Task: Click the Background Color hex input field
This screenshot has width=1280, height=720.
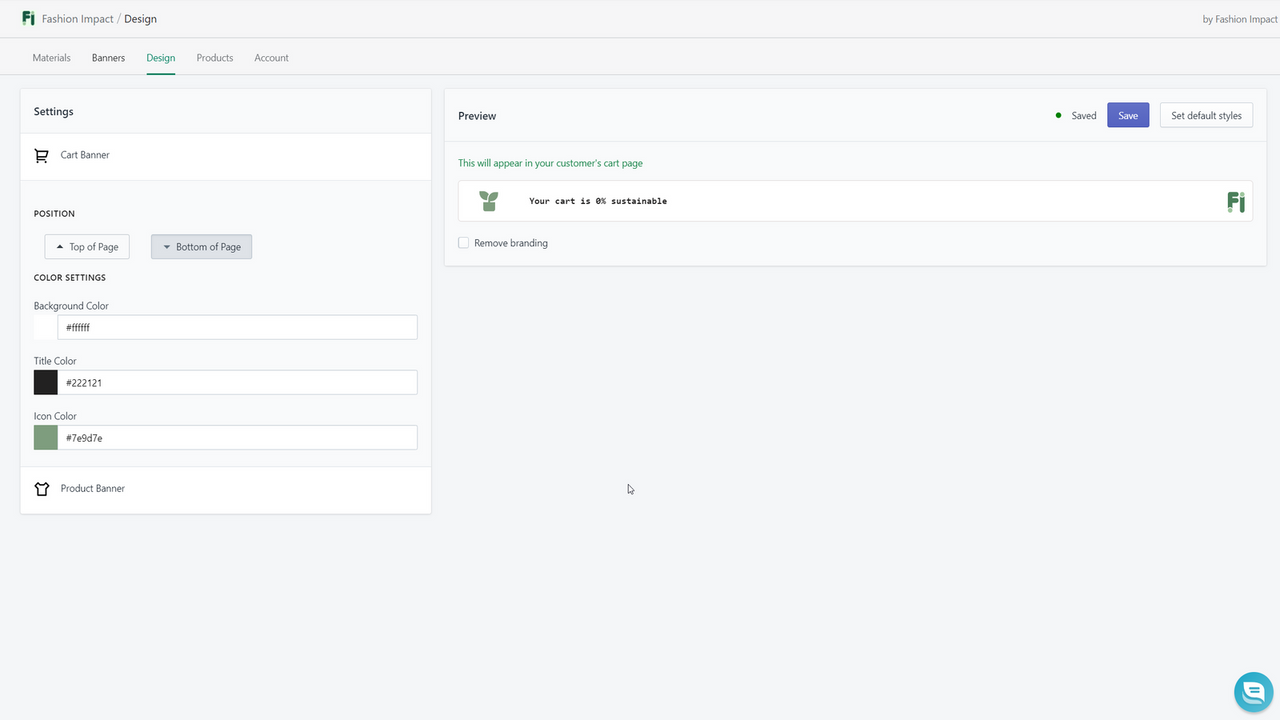Action: (237, 327)
